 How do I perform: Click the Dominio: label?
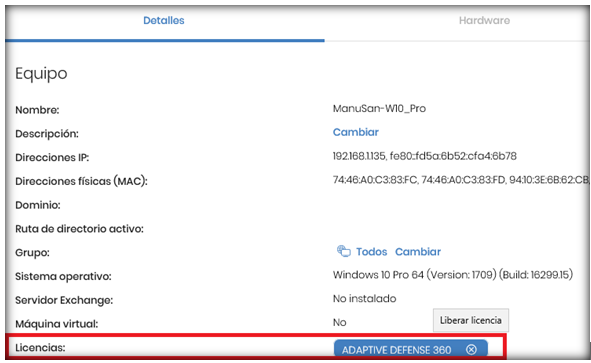pos(38,205)
